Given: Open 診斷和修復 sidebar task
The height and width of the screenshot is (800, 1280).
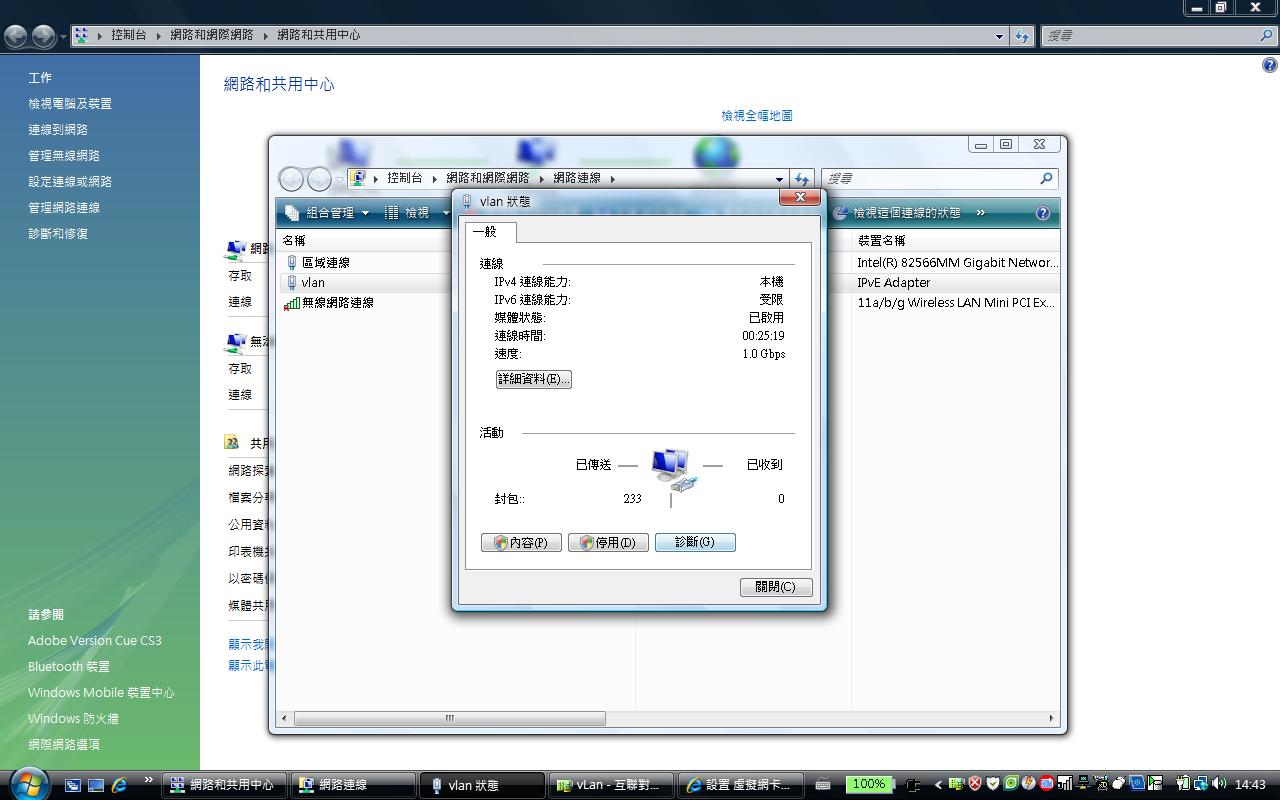Looking at the screenshot, I should tap(58, 234).
